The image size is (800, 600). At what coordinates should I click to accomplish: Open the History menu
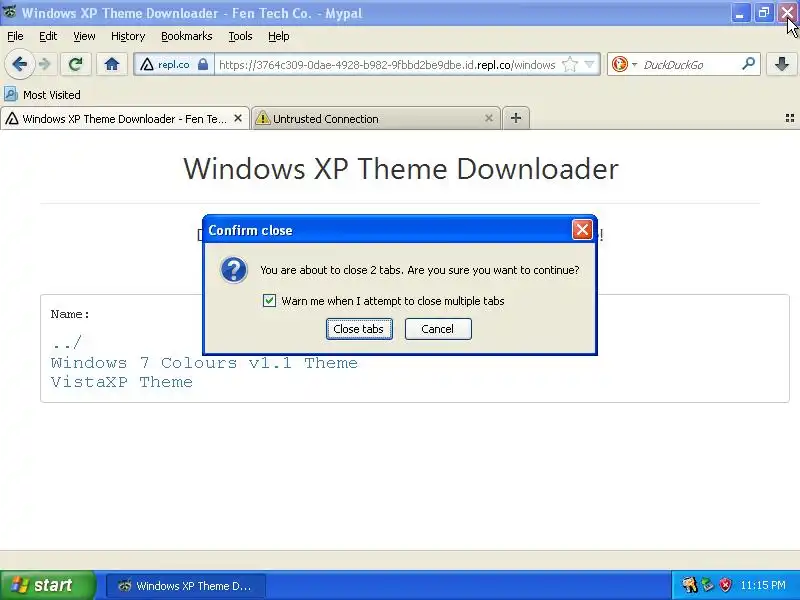pos(128,36)
